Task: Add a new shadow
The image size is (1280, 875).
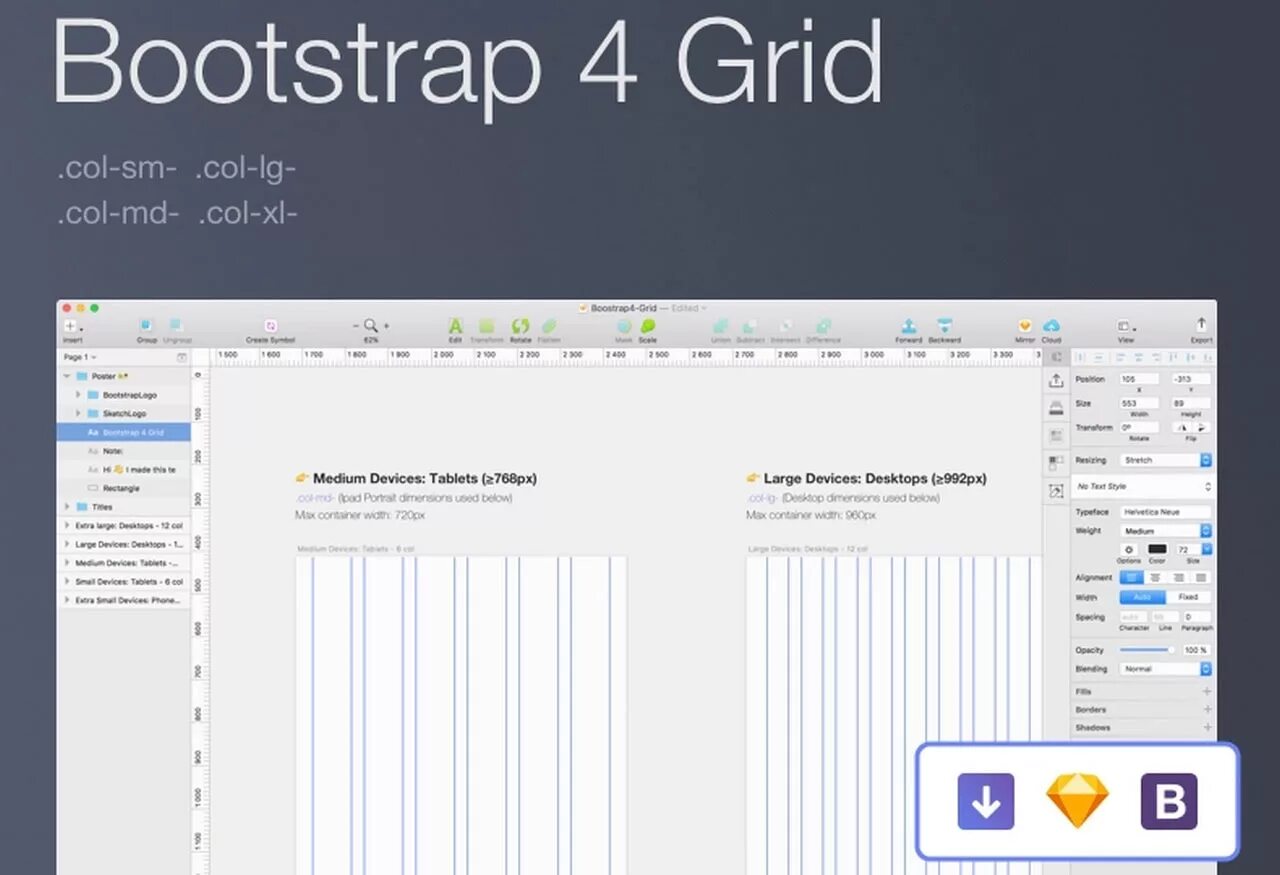Action: 1206,727
